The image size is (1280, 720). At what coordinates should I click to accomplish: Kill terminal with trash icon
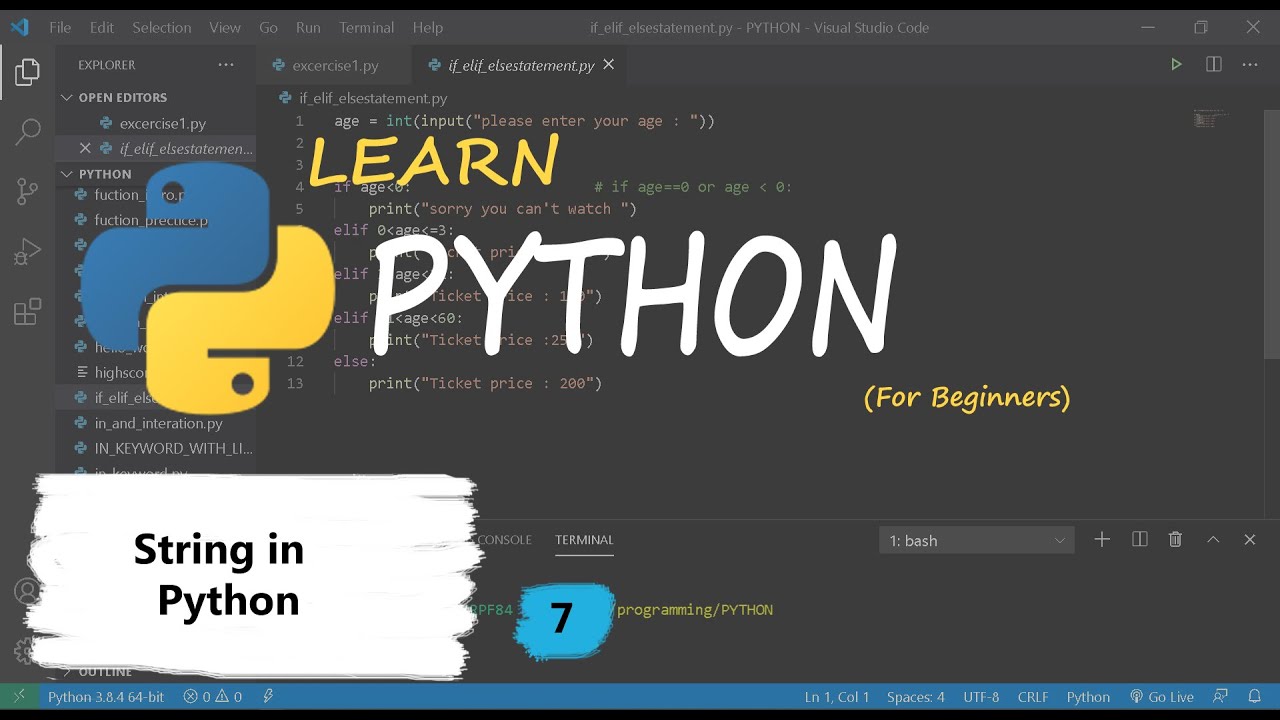pos(1176,539)
